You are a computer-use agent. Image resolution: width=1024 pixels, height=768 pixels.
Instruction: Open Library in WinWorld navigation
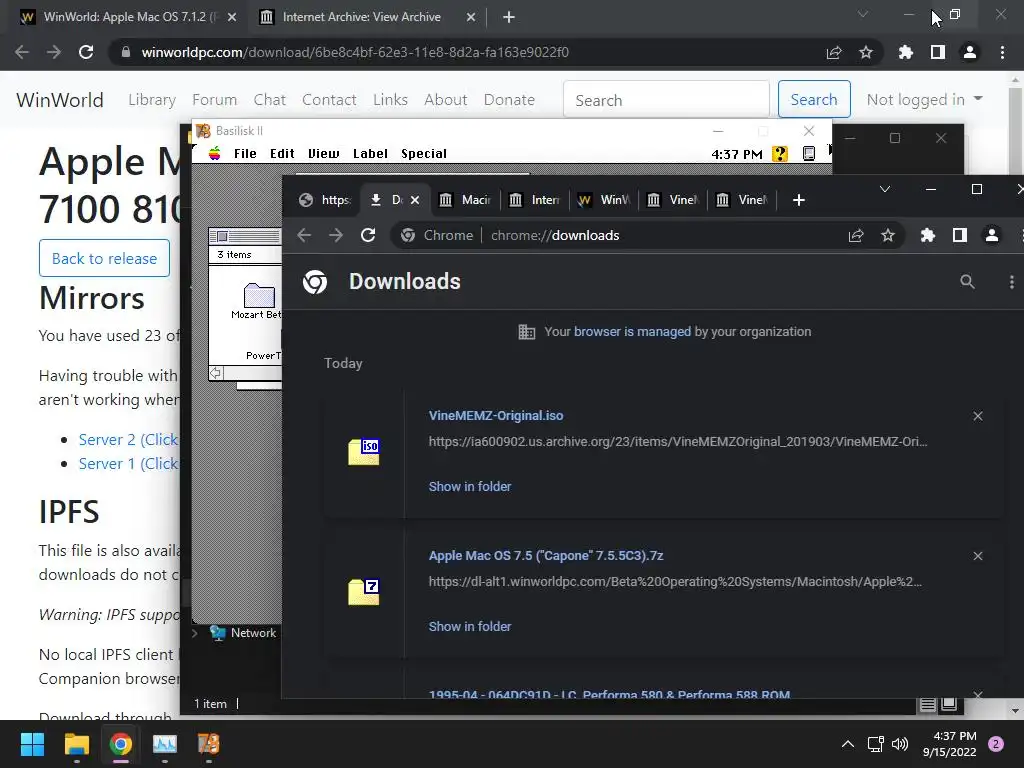point(152,100)
